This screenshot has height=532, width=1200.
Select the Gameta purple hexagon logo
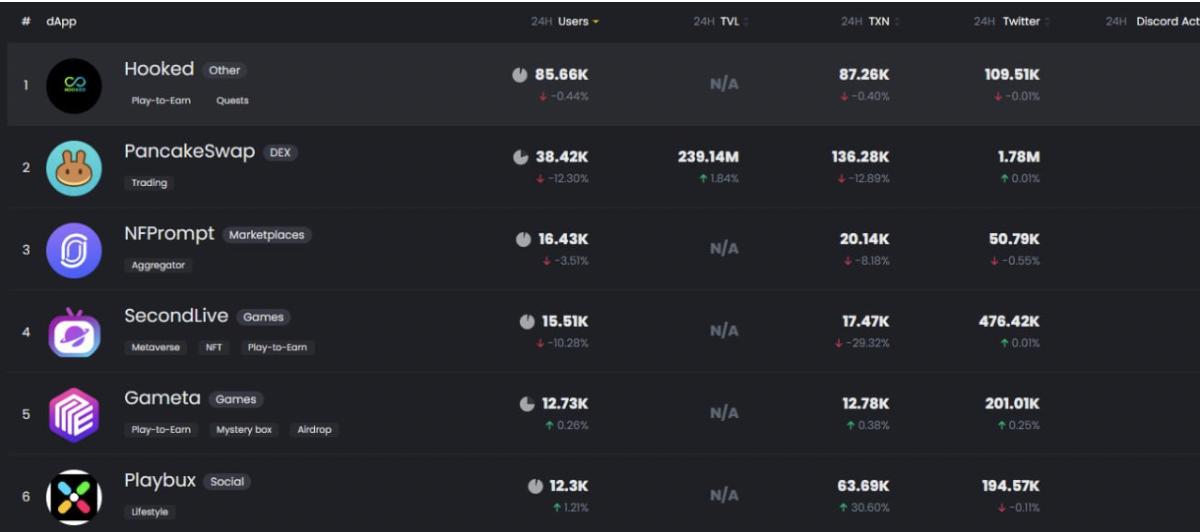pyautogui.click(x=74, y=414)
